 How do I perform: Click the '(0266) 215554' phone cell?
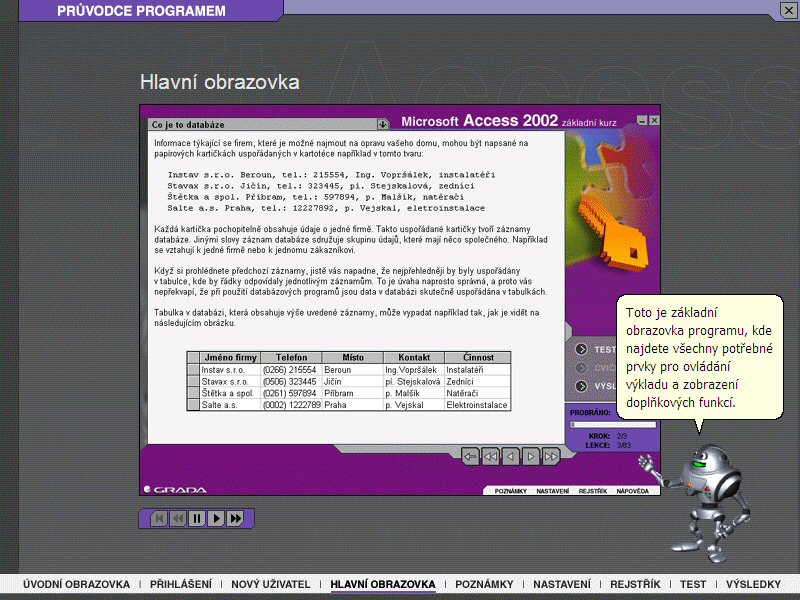click(x=291, y=370)
